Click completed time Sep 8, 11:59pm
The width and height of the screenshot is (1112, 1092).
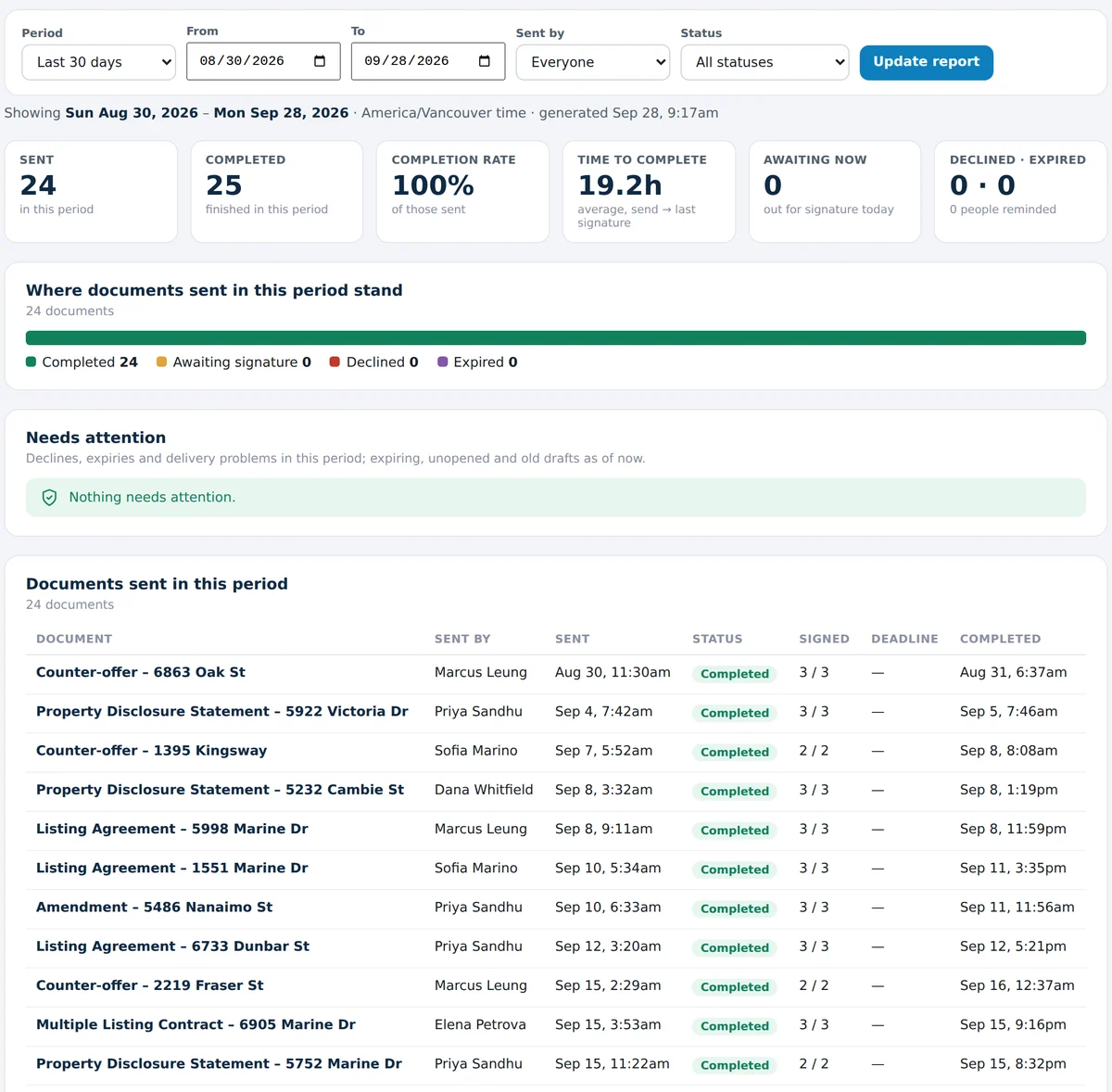[x=1013, y=829]
